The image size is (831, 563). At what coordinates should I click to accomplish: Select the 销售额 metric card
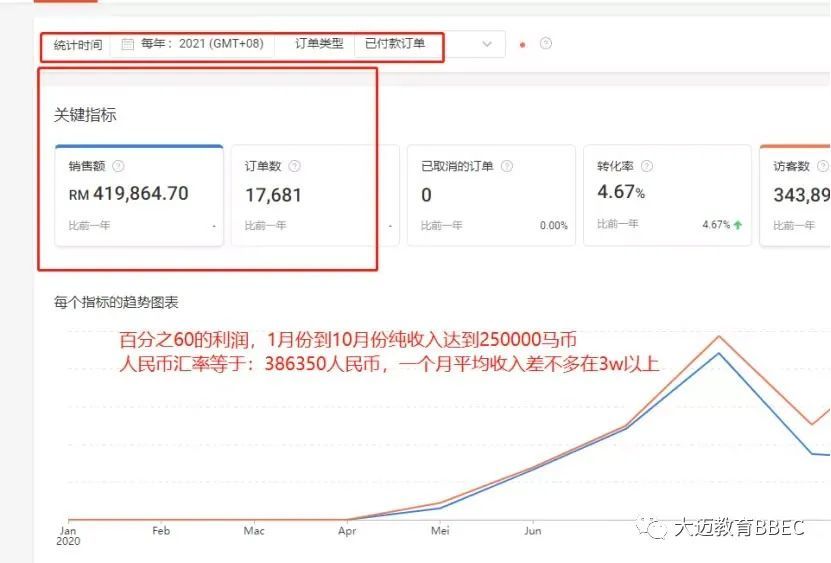pos(139,195)
